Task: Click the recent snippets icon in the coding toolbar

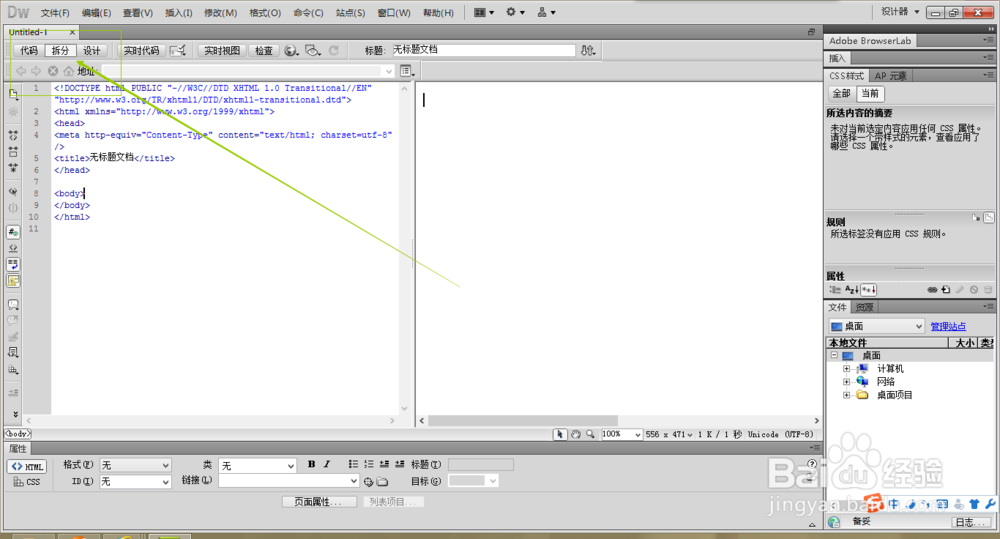Action: click(13, 352)
